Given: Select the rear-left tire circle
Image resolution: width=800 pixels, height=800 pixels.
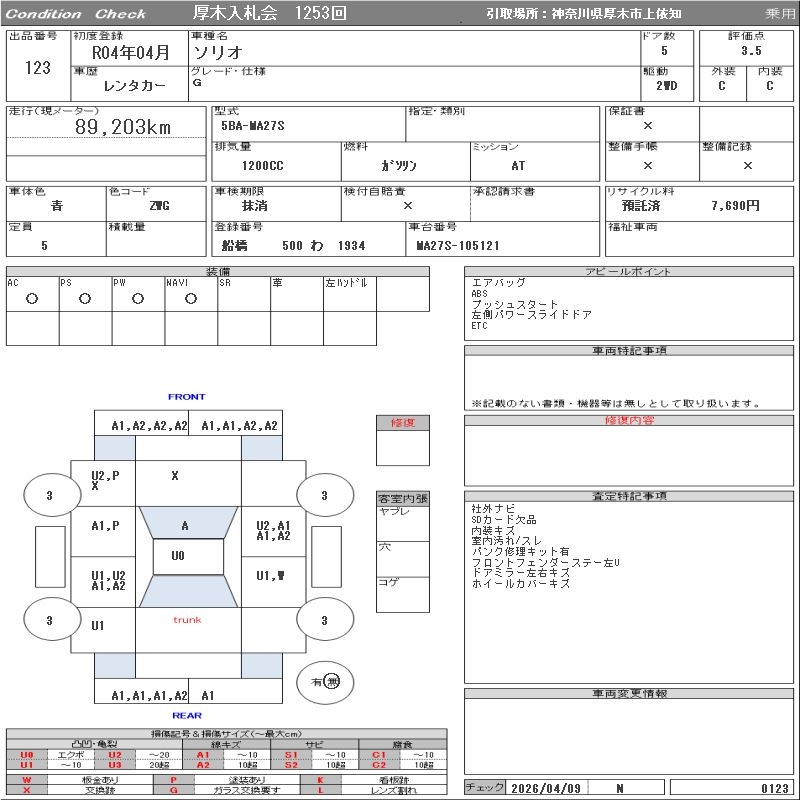Looking at the screenshot, I should pyautogui.click(x=50, y=621).
